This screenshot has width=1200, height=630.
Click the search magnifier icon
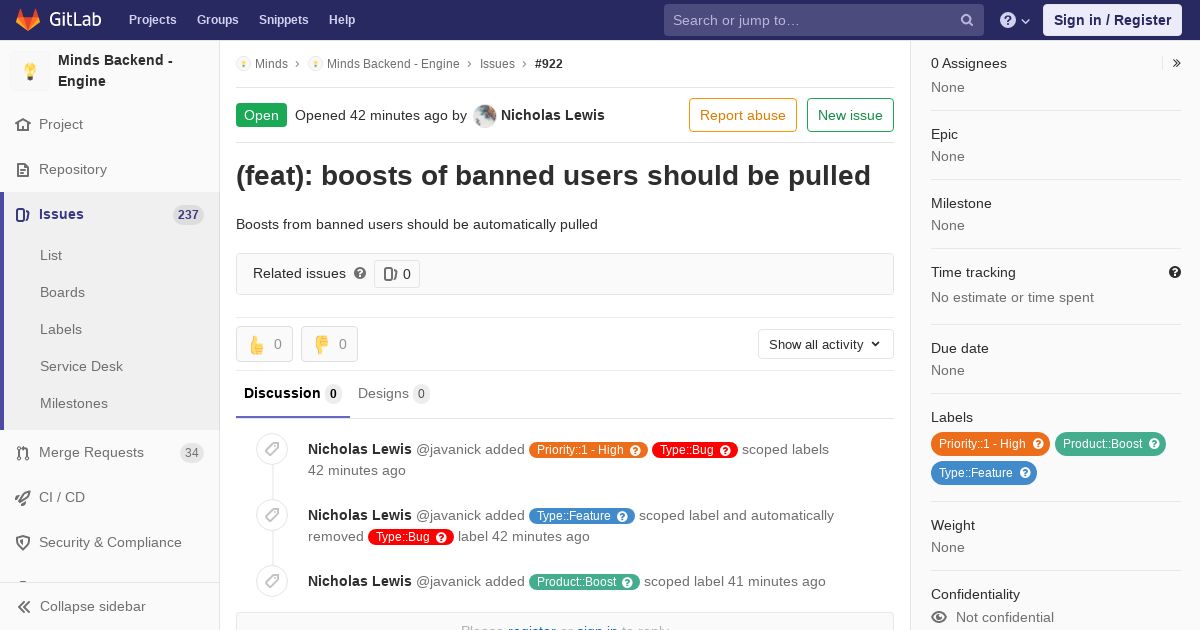pos(967,20)
